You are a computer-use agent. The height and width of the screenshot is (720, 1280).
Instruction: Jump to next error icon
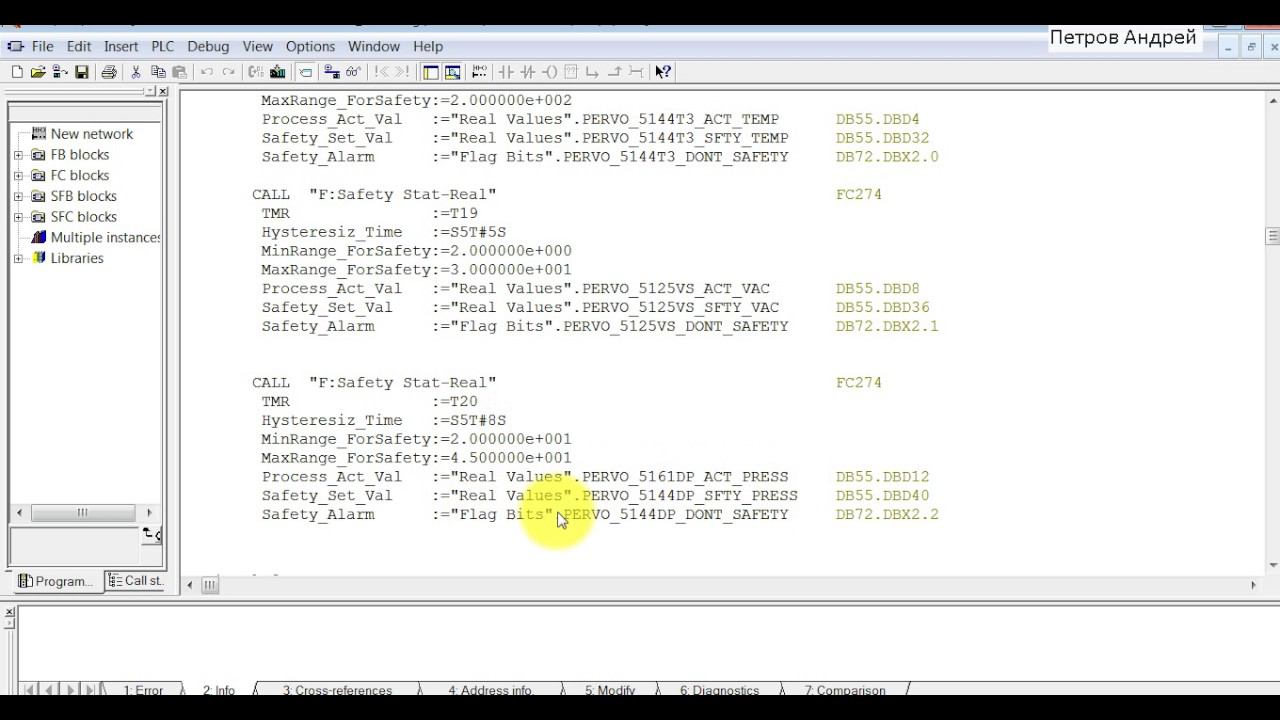(402, 72)
